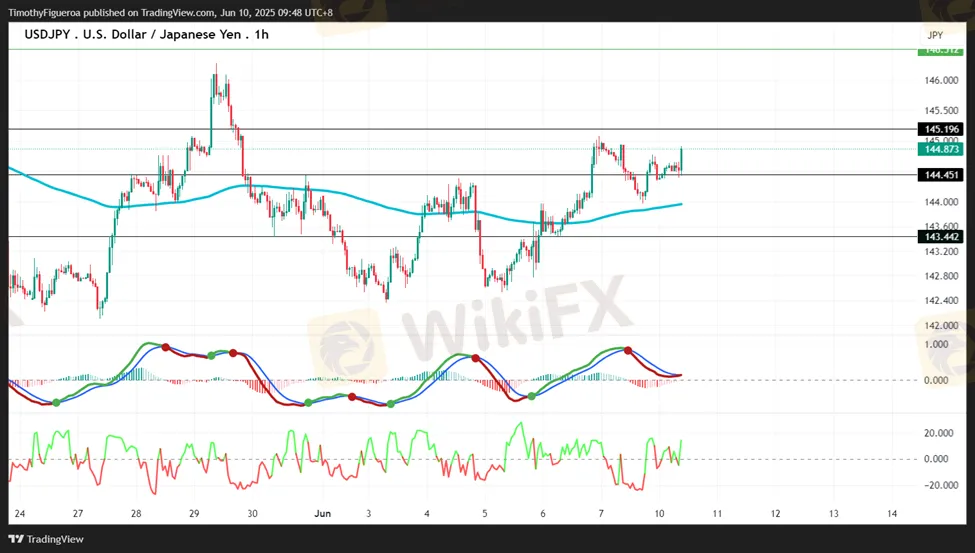The image size is (975, 553).
Task: Click the 0.000 value on bottom oscillator scale
Action: click(936, 459)
